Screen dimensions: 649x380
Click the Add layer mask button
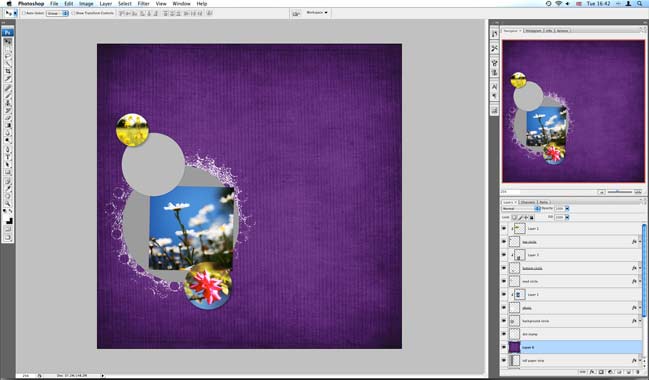coord(601,372)
